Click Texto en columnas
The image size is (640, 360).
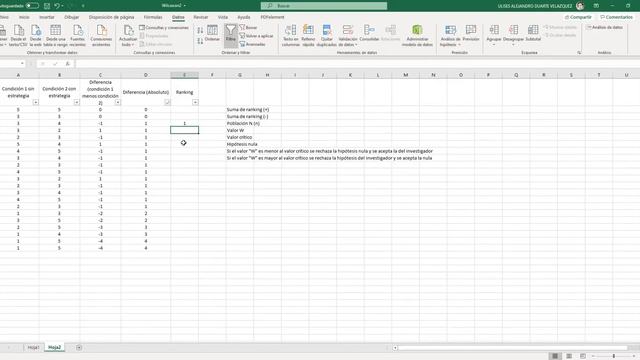291,35
